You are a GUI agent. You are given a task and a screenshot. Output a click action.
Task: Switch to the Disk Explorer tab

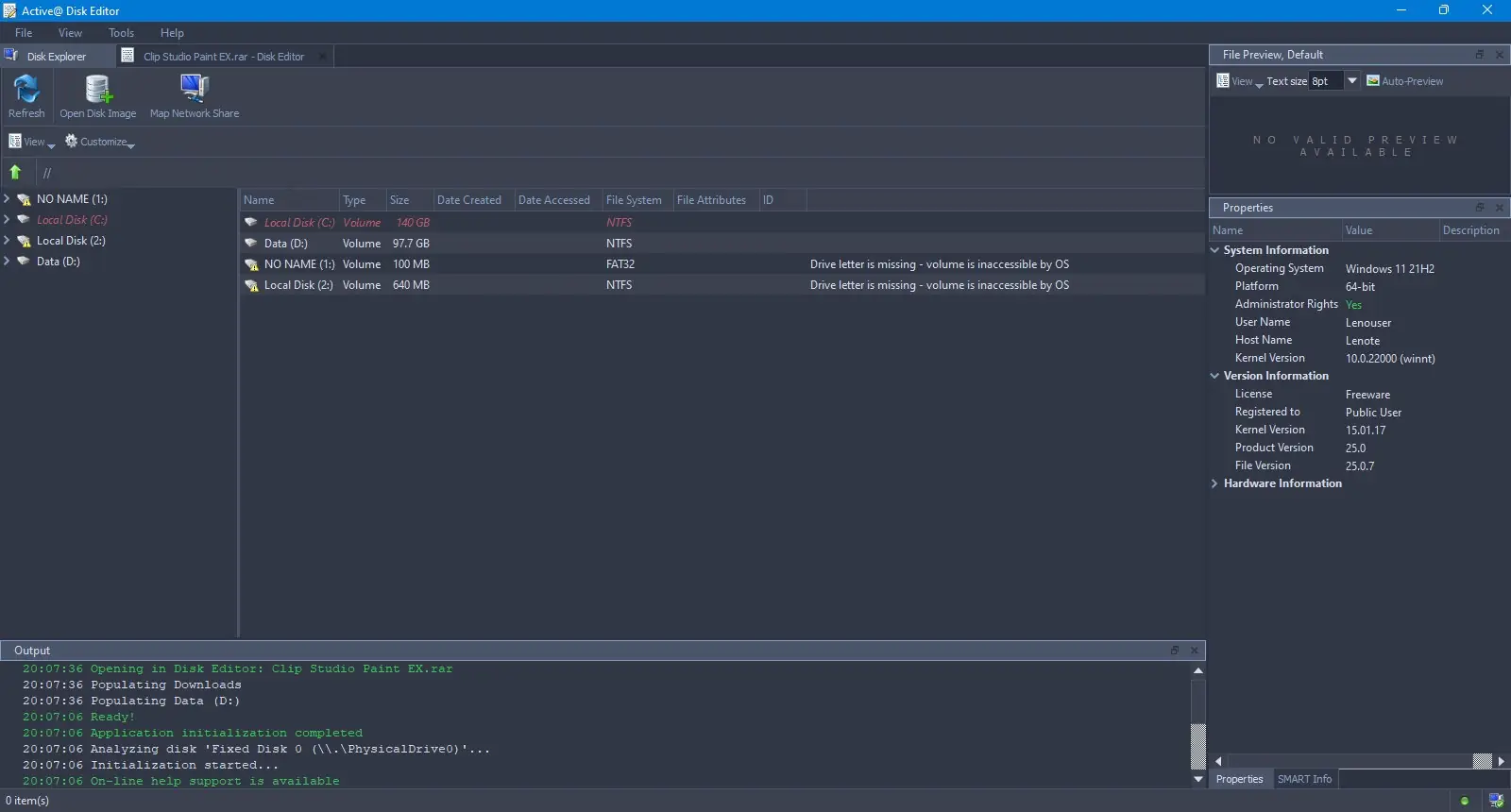click(x=57, y=57)
